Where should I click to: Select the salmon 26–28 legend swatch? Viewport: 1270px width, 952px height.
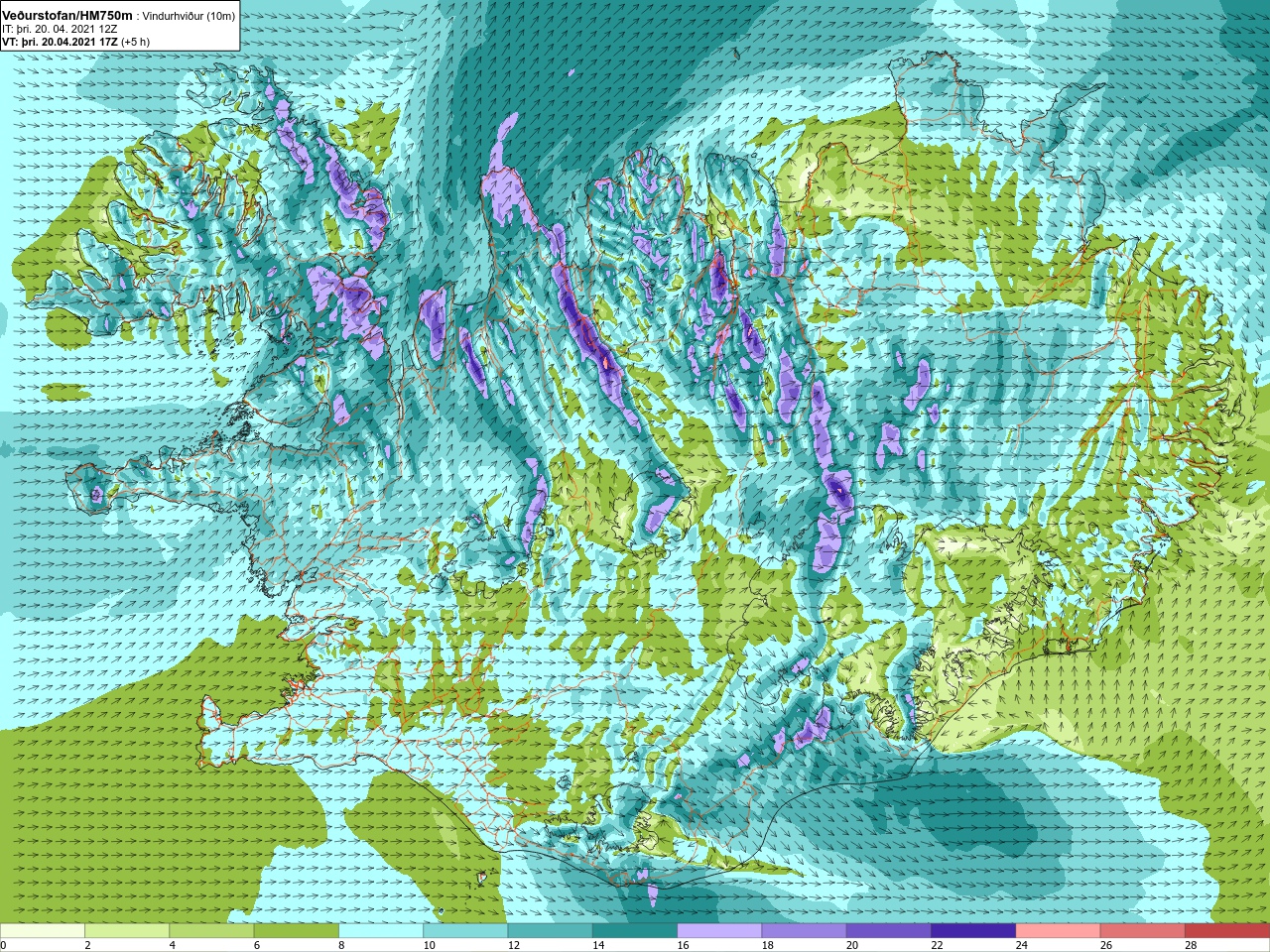(x=1143, y=930)
